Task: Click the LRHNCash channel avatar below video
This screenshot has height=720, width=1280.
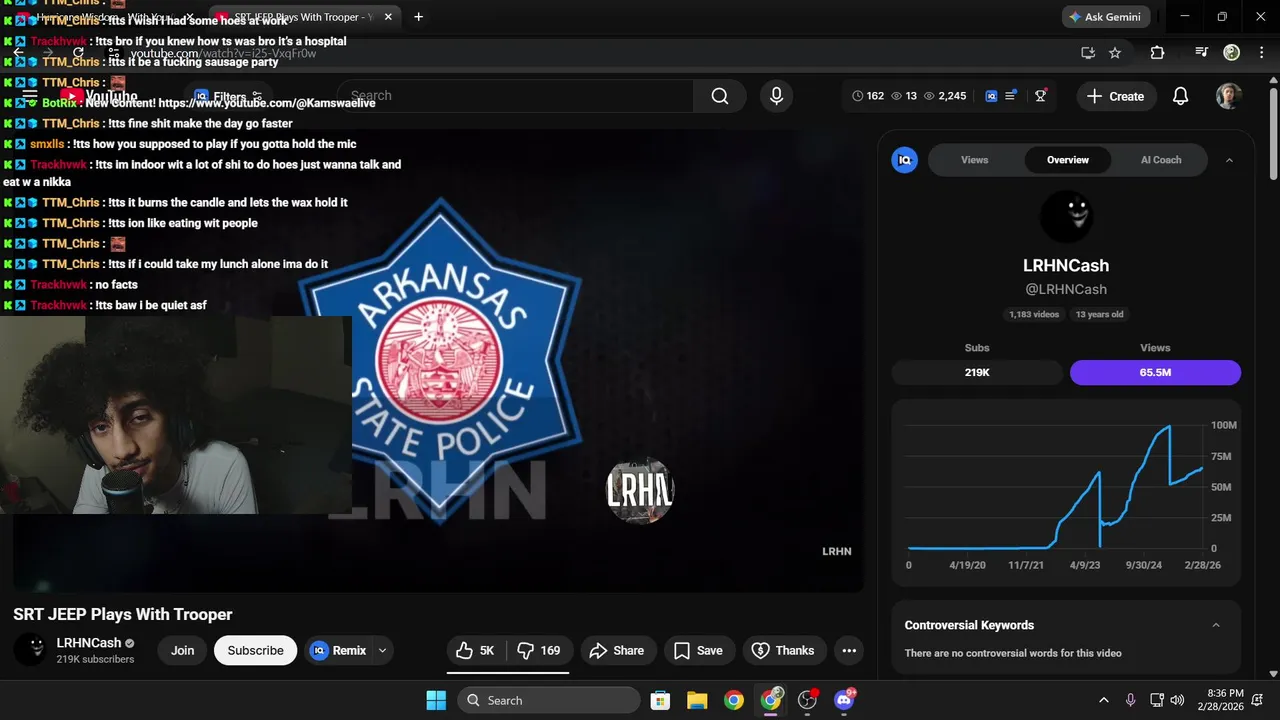Action: [x=30, y=650]
